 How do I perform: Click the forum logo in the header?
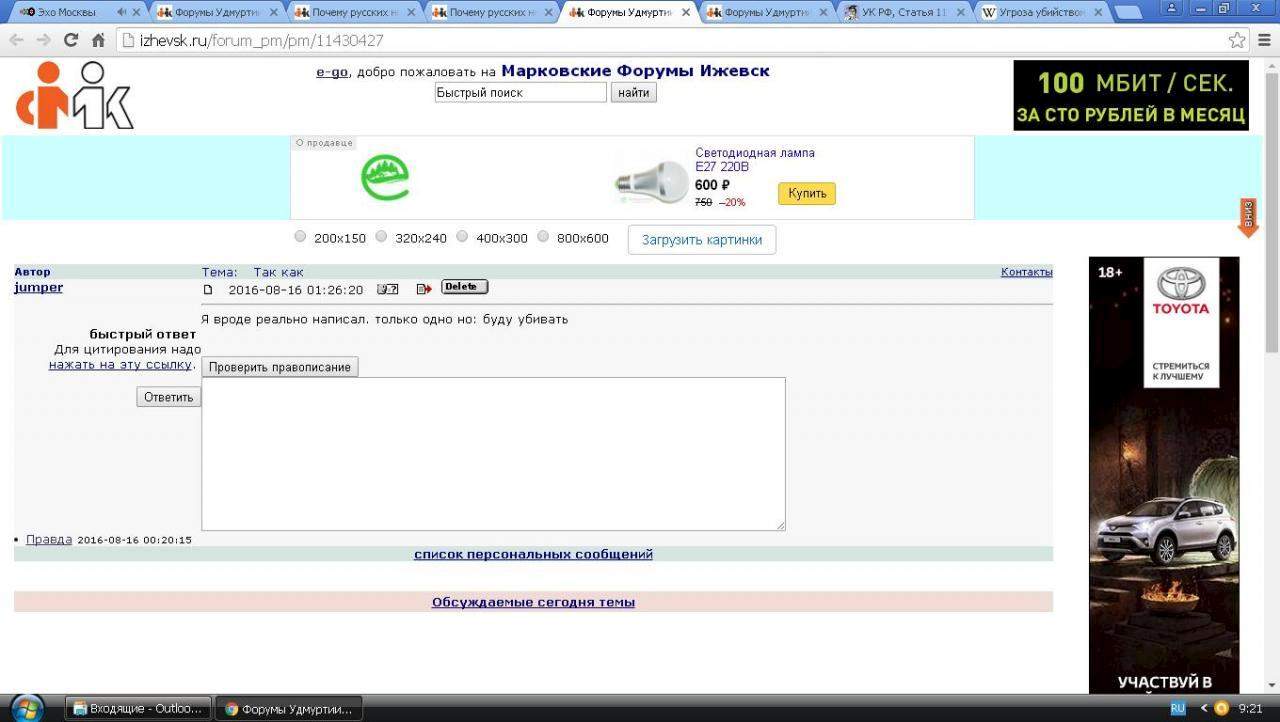(74, 96)
